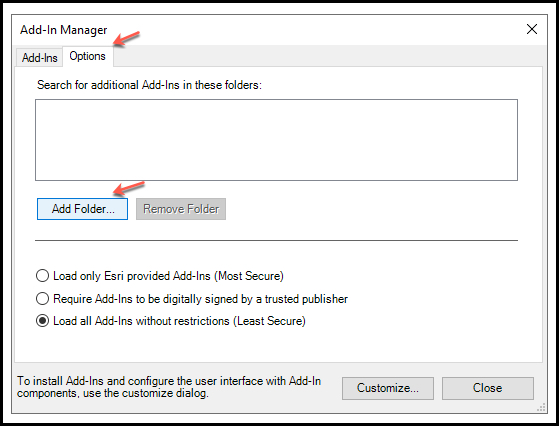Click the "To install Add-Ins" instruction text
Screen dimensions: 559x426
pyautogui.click(x=169, y=387)
